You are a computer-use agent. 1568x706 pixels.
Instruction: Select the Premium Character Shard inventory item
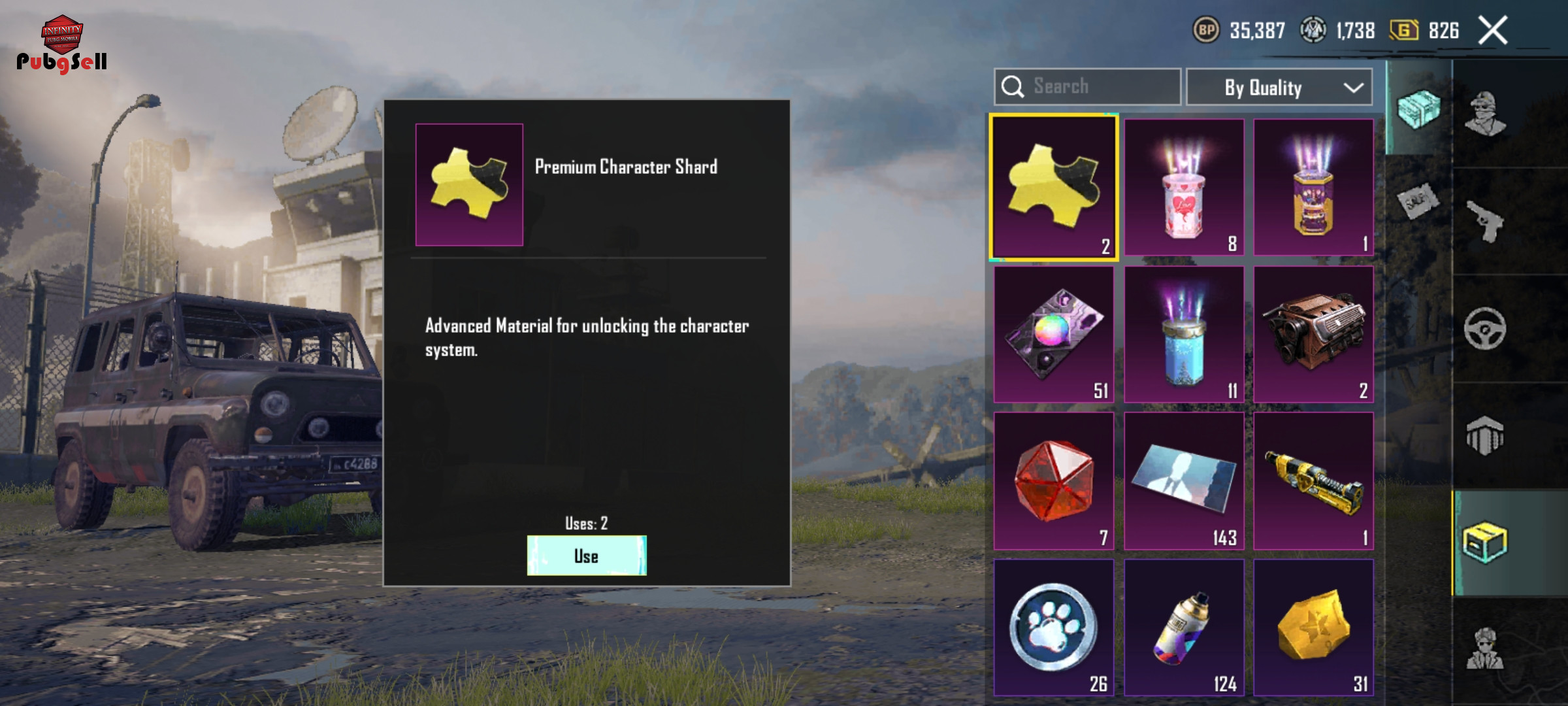point(1053,188)
